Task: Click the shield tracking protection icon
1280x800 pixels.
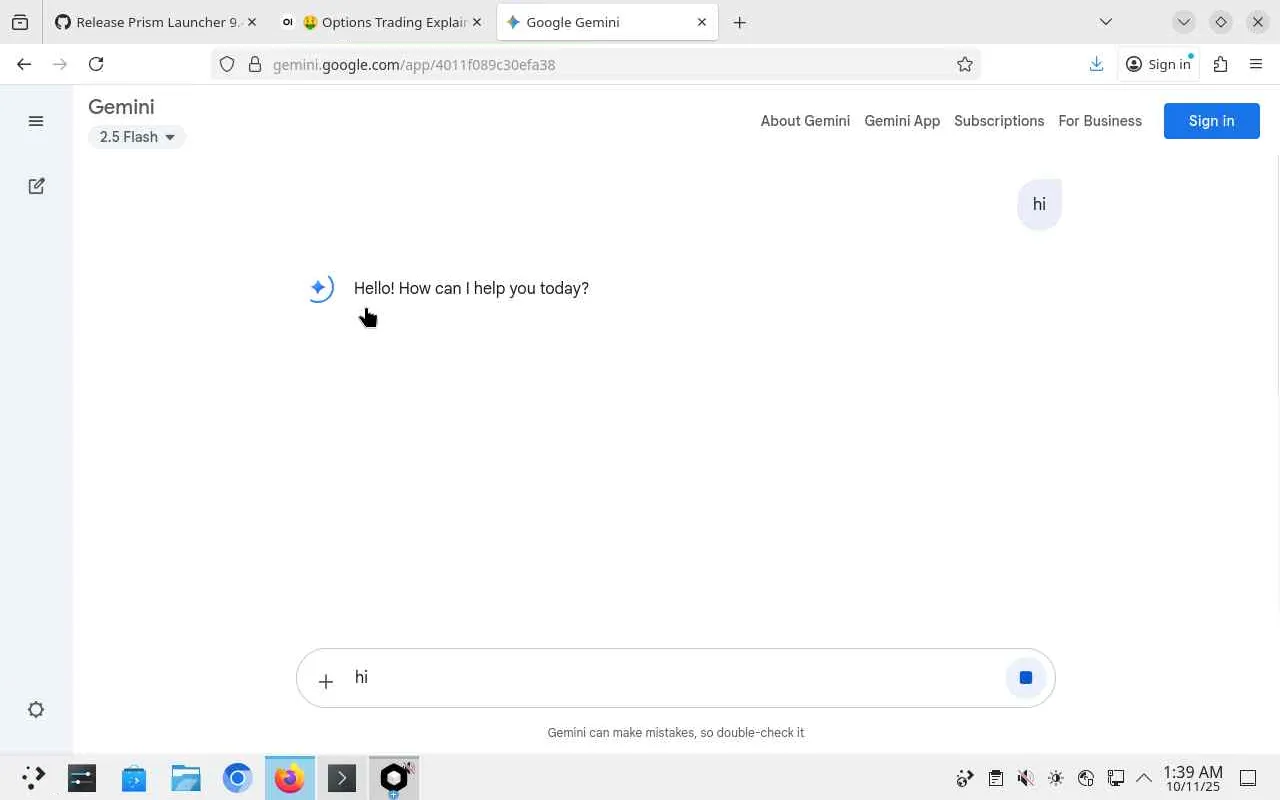Action: pyautogui.click(x=227, y=64)
